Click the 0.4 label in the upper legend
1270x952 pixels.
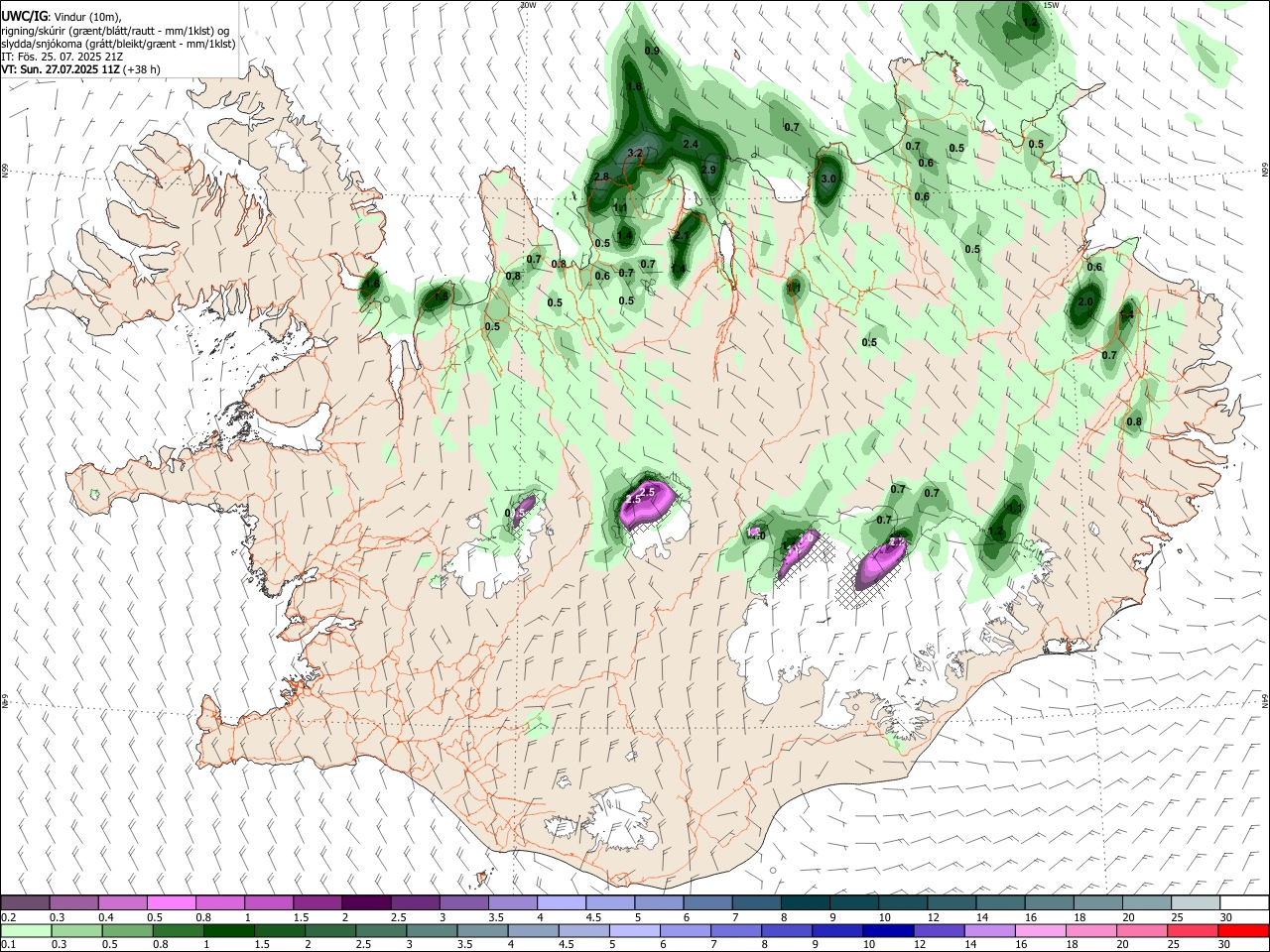[106, 917]
